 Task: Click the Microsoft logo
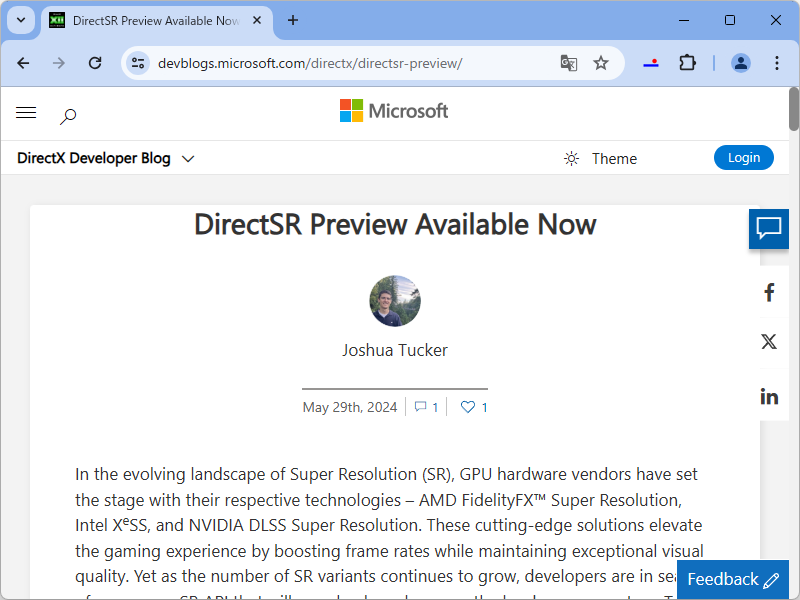(394, 111)
